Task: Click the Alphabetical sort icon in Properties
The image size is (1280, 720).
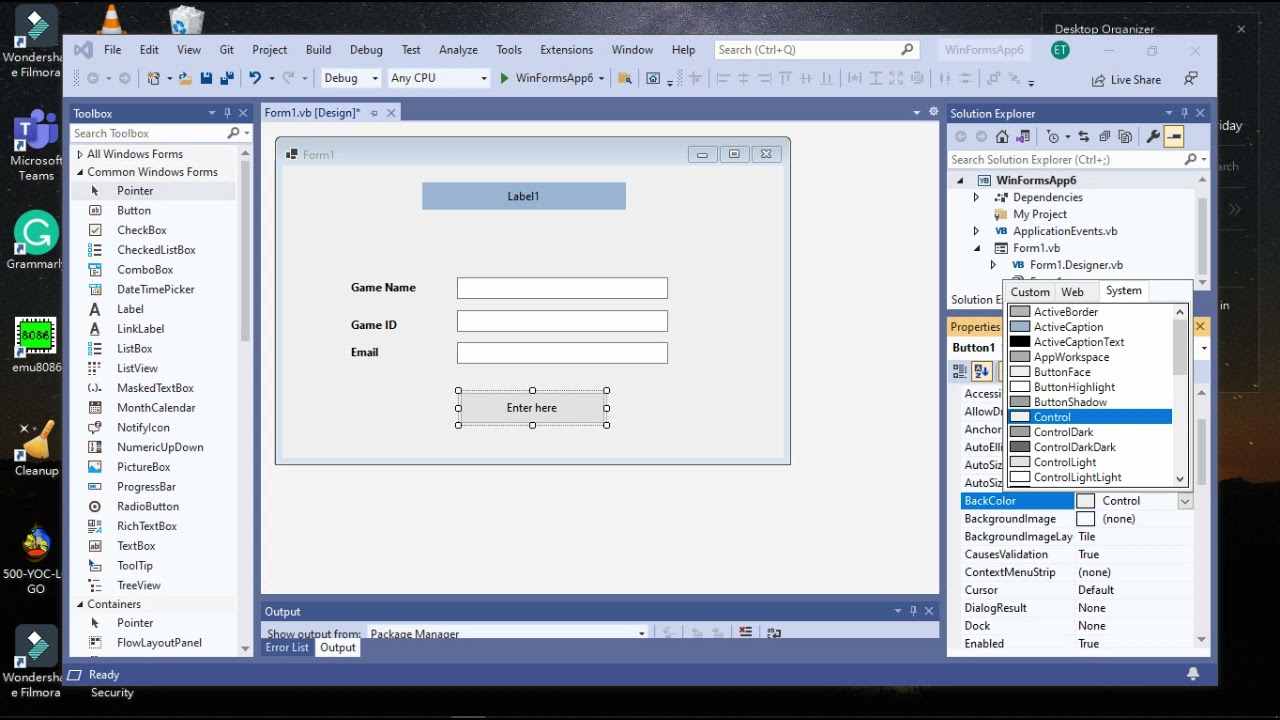Action: 981,371
